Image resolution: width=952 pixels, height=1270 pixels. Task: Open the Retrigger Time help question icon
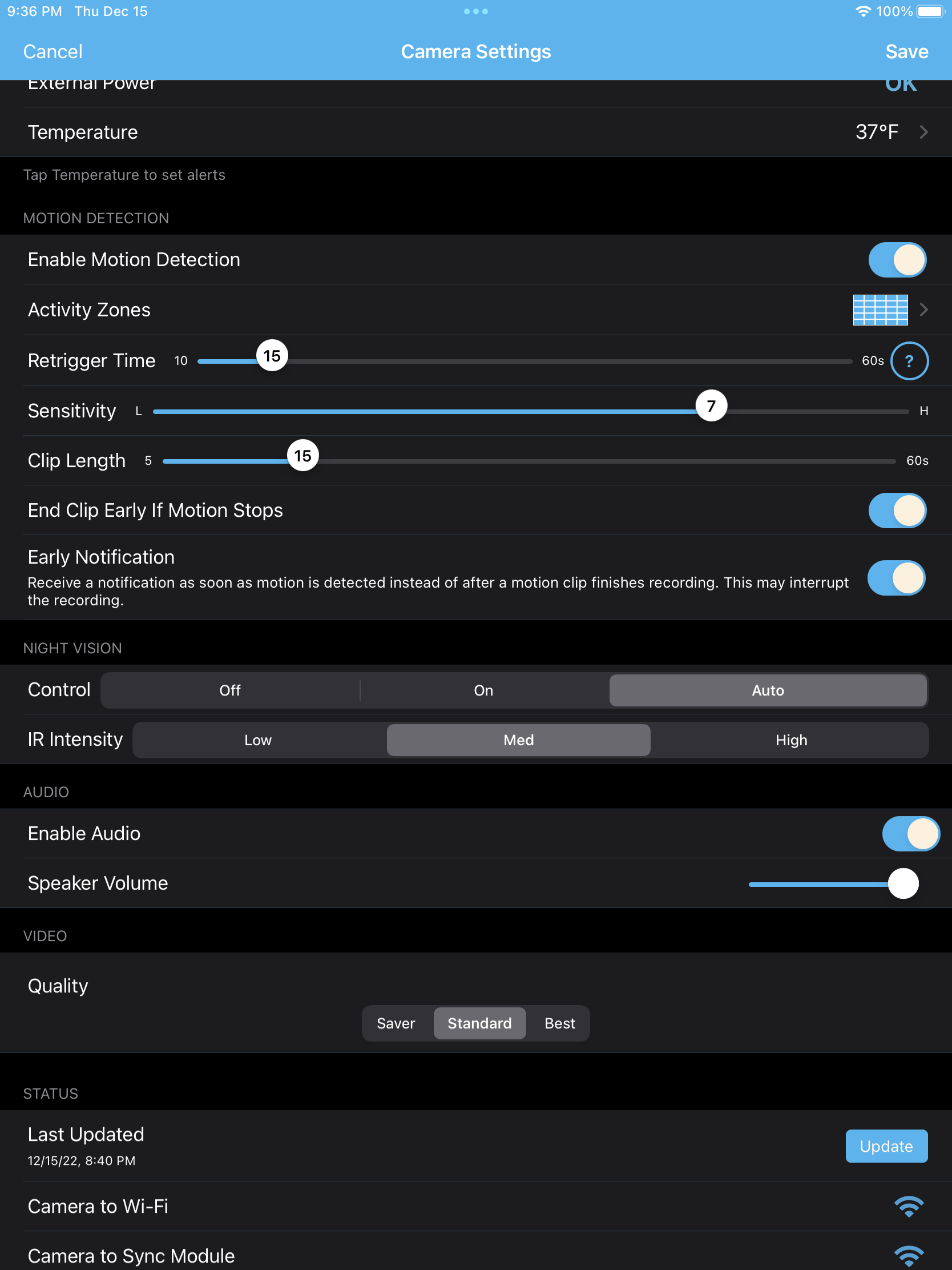(909, 360)
